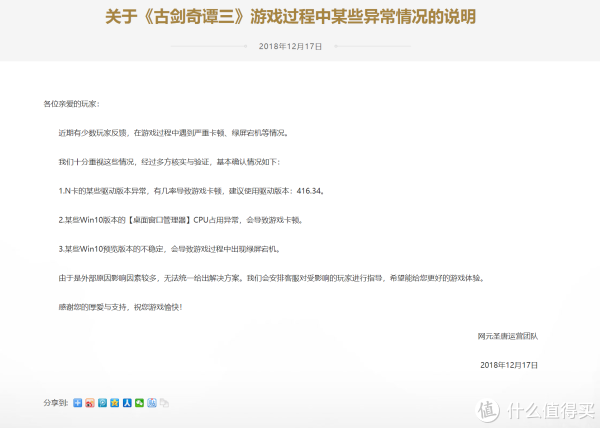Open the blue plus more-sharing icon
Screen dimensions: 600x428
(x=78, y=403)
